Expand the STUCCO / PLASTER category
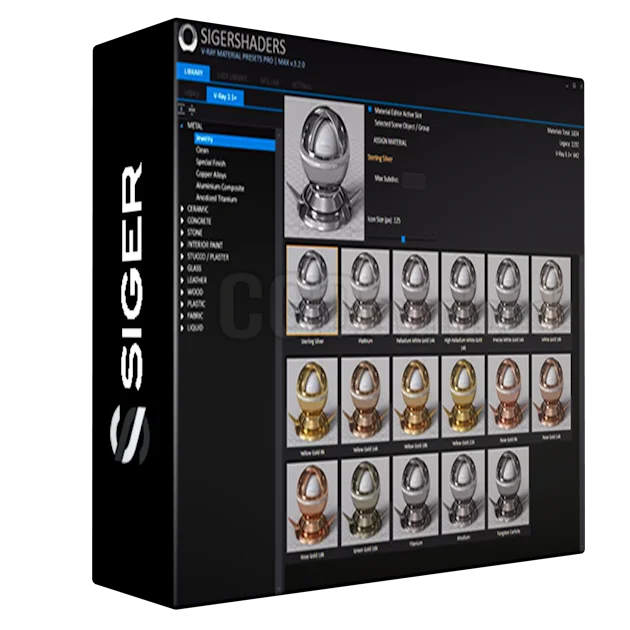Image resolution: width=630 pixels, height=630 pixels. (x=182, y=256)
